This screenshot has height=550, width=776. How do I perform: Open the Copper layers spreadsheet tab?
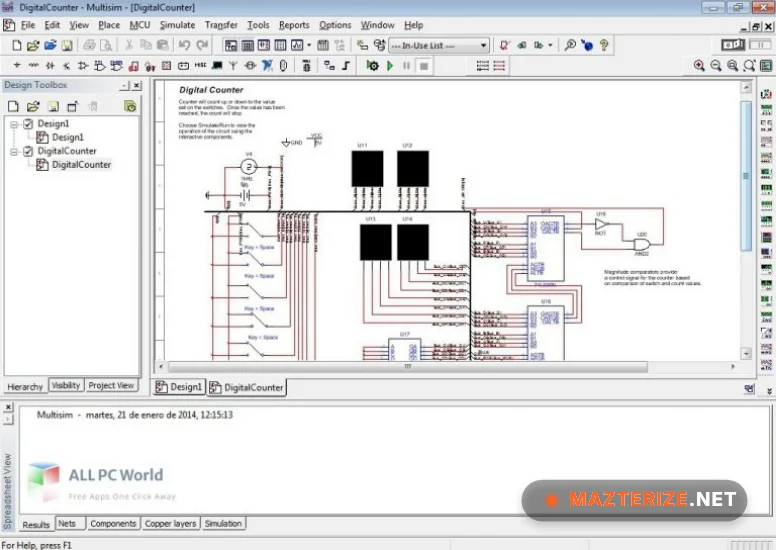coord(170,524)
